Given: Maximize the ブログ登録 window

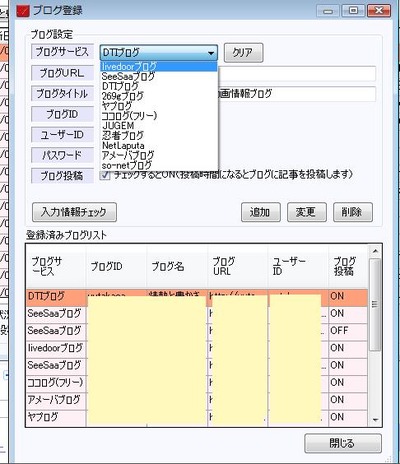Looking at the screenshot, I should [353, 11].
